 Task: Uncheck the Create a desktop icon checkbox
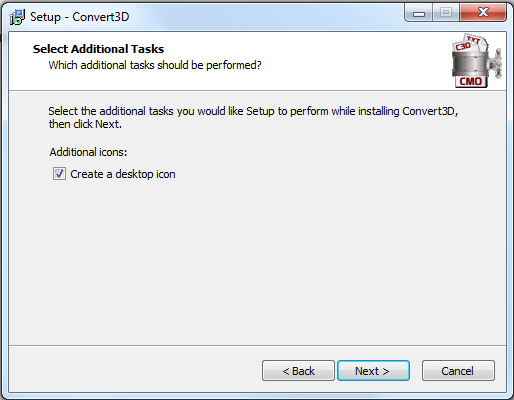pos(59,174)
